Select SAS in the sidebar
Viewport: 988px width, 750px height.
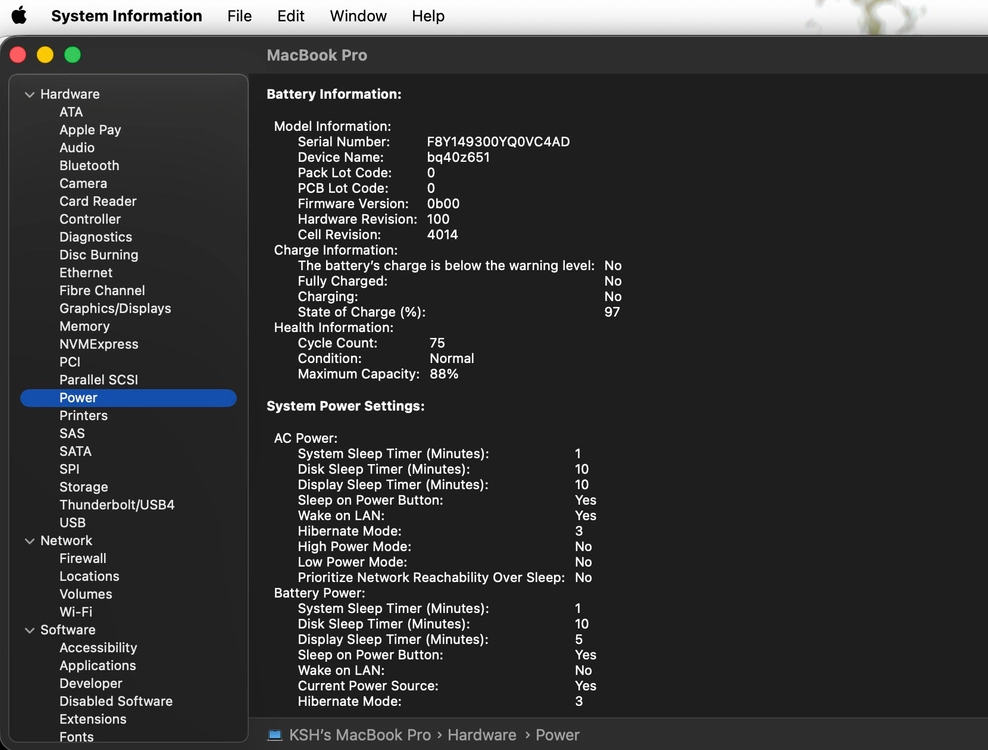(x=72, y=434)
